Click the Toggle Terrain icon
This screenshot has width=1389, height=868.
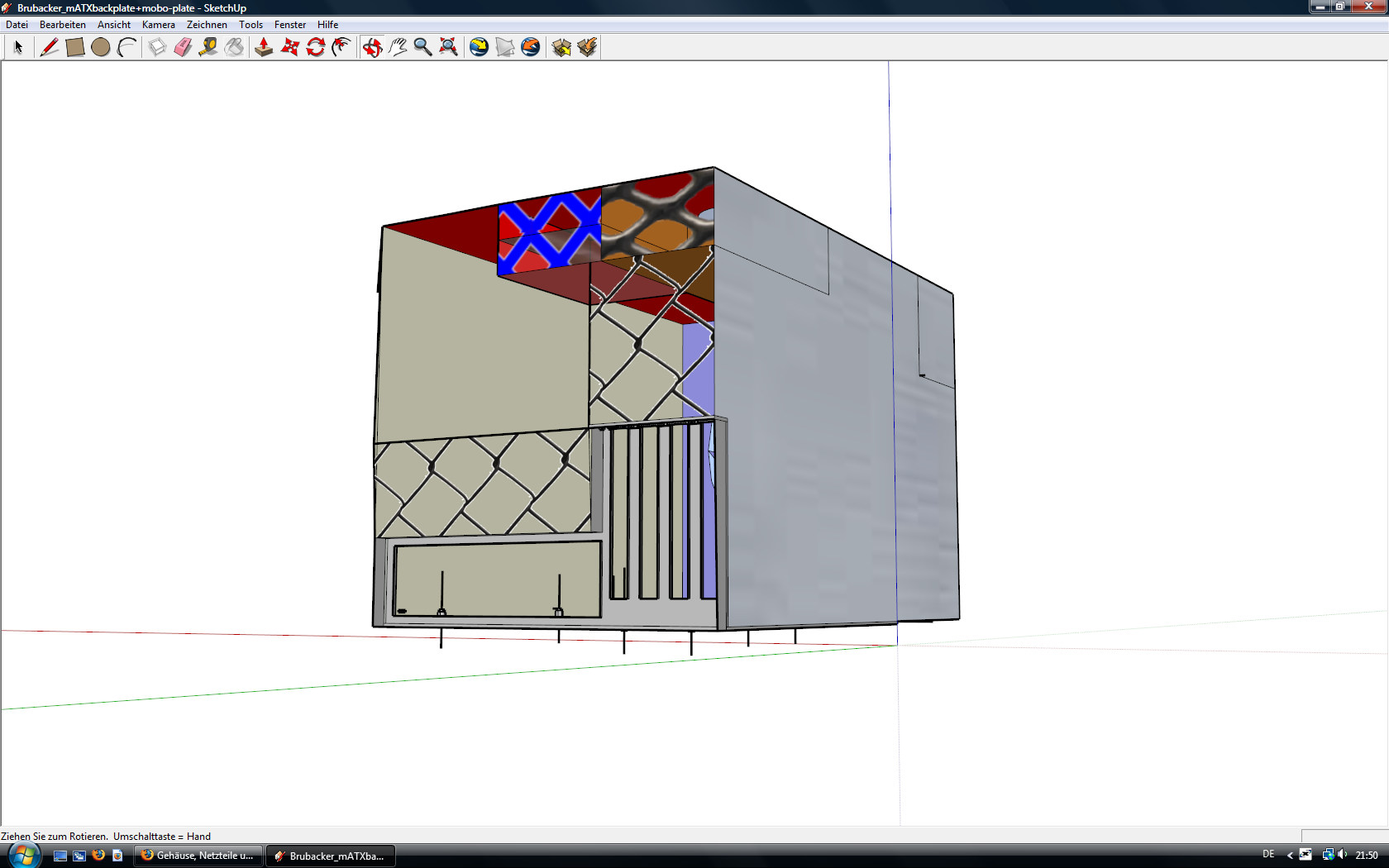504,47
